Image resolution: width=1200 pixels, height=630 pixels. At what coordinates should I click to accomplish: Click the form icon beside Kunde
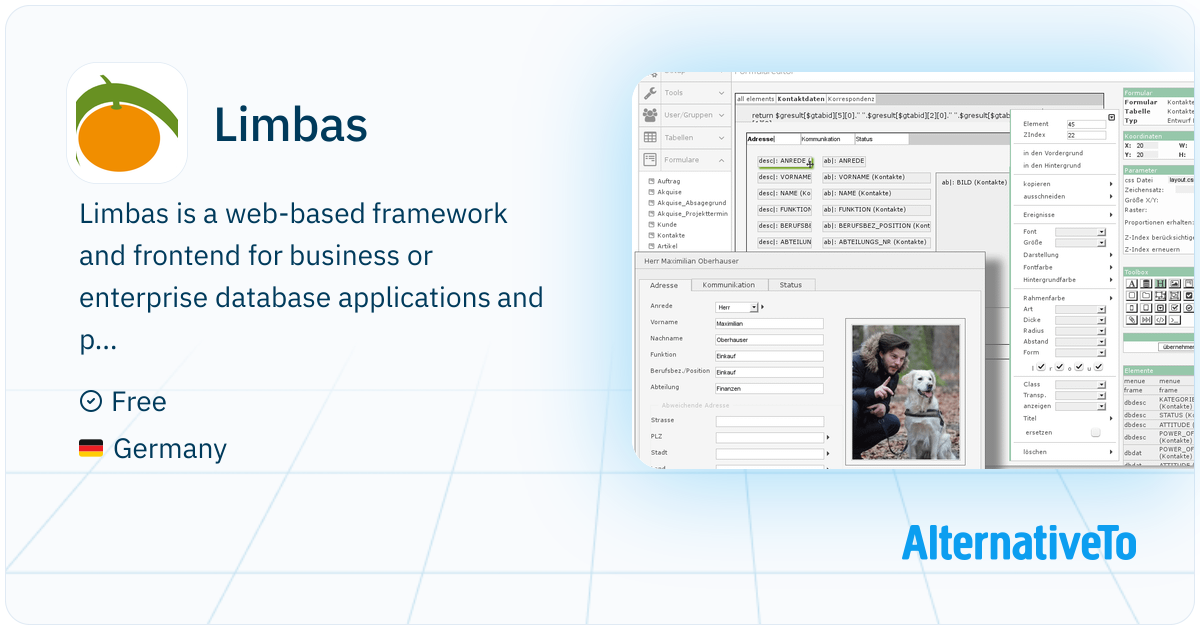point(650,224)
